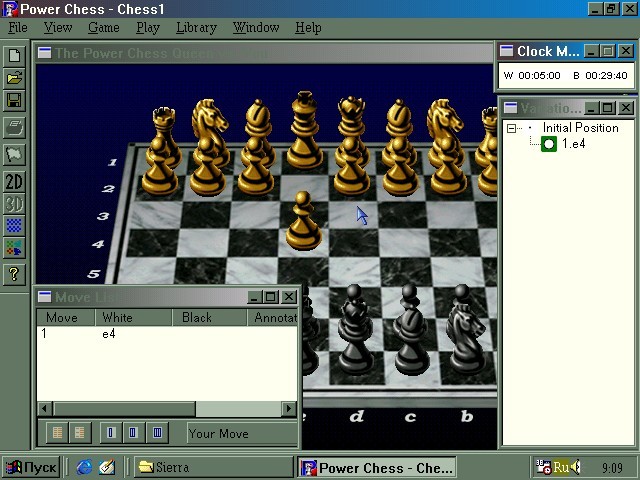Click the Your Move status field
The width and height of the screenshot is (640, 480).
[242, 433]
